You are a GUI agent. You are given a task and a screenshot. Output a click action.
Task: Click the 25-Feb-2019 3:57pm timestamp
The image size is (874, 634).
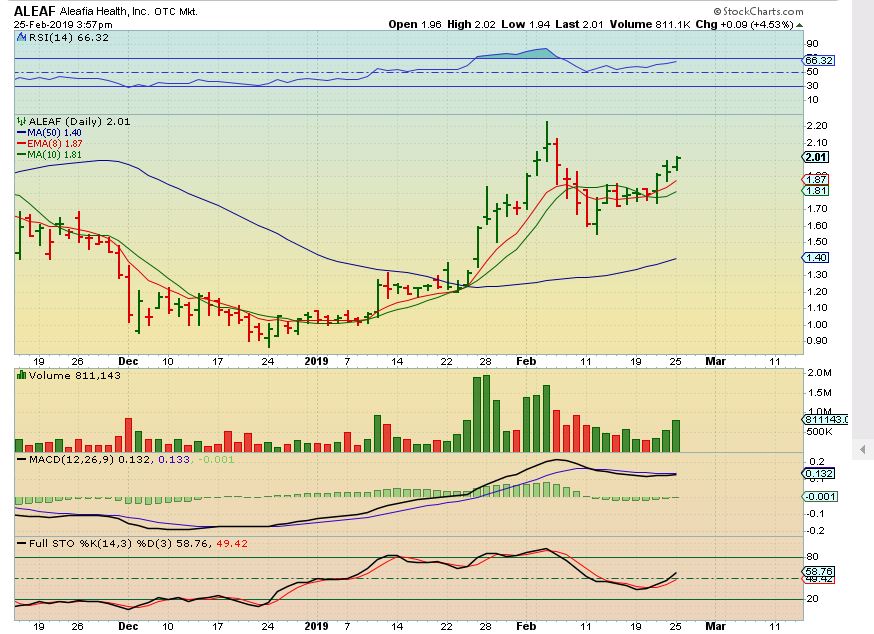63,25
